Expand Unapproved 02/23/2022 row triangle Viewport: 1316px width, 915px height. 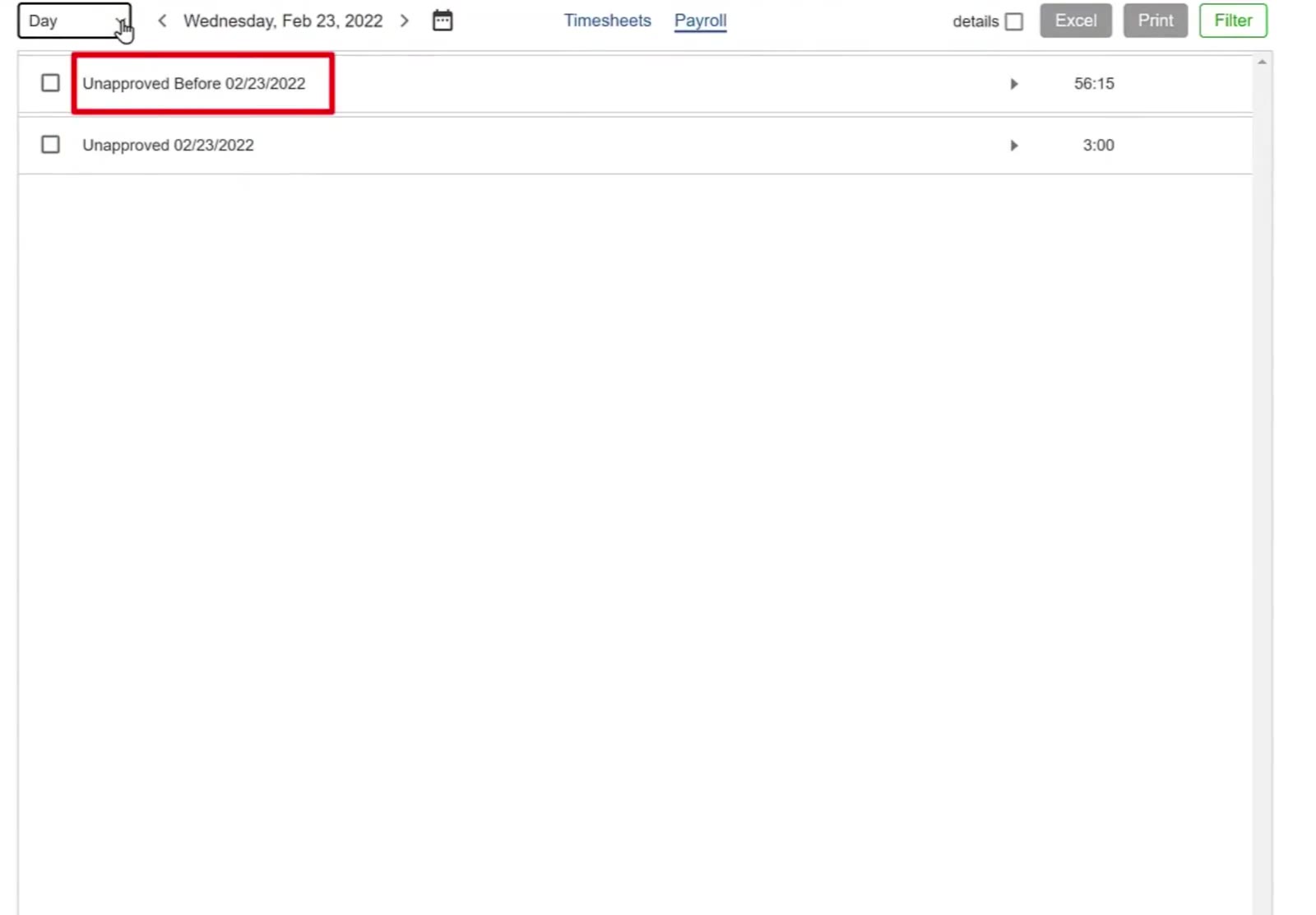coord(1013,146)
